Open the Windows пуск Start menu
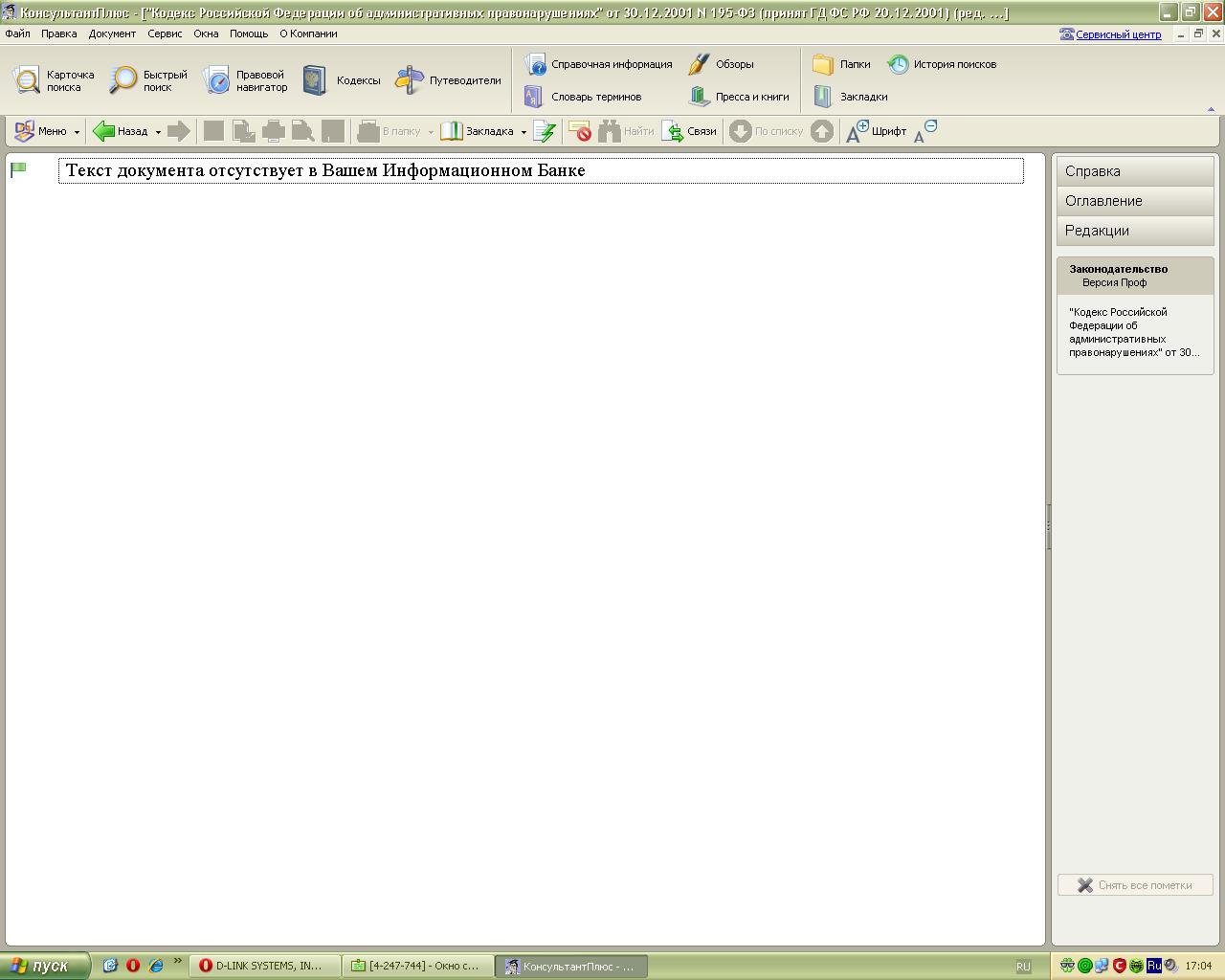Viewport: 1225px width, 980px height. 45,966
